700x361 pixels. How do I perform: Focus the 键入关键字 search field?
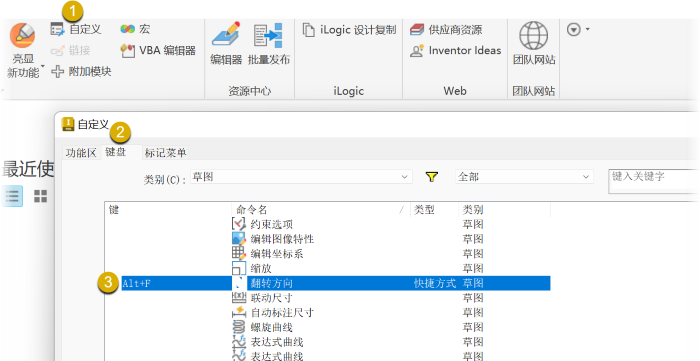coord(654,181)
